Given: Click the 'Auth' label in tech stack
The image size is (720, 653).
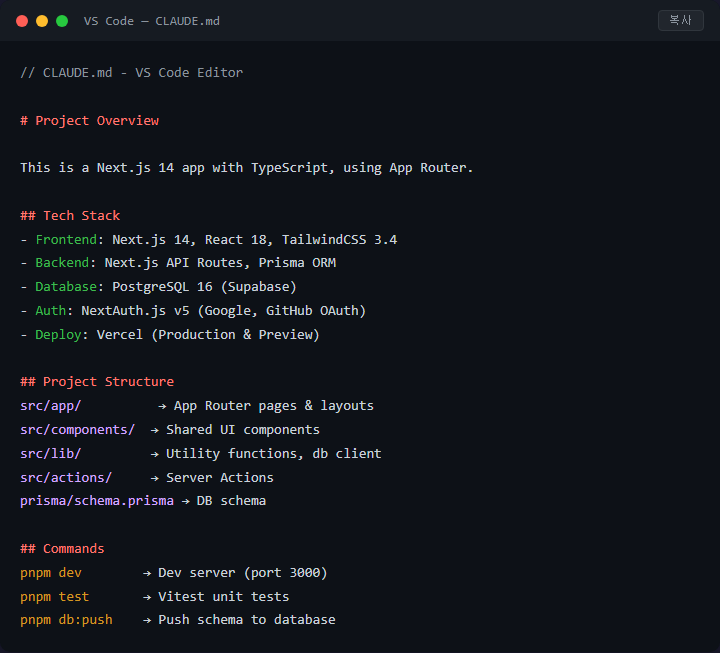Looking at the screenshot, I should coord(51,310).
